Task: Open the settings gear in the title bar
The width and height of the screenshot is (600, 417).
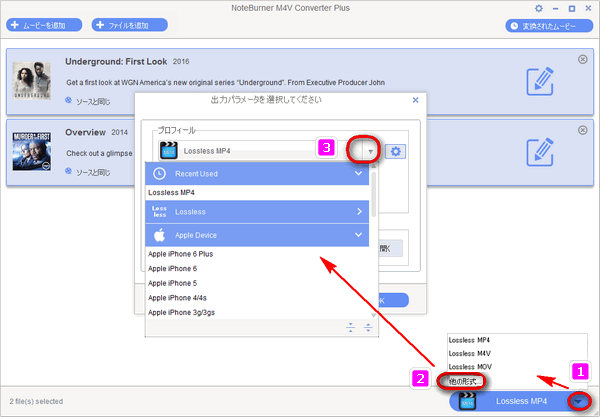Action: (539, 8)
